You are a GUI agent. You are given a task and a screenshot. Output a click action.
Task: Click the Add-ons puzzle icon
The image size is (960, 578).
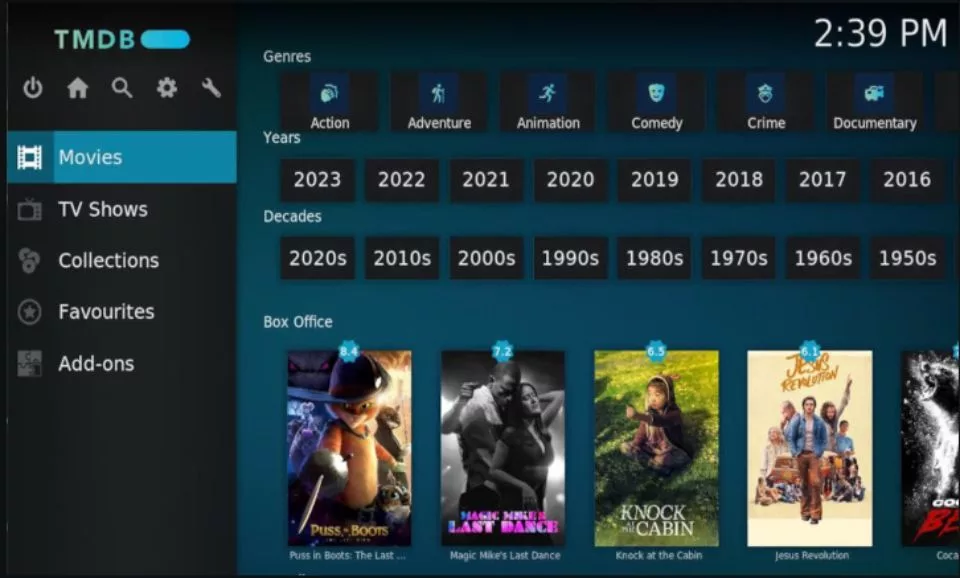click(x=29, y=363)
